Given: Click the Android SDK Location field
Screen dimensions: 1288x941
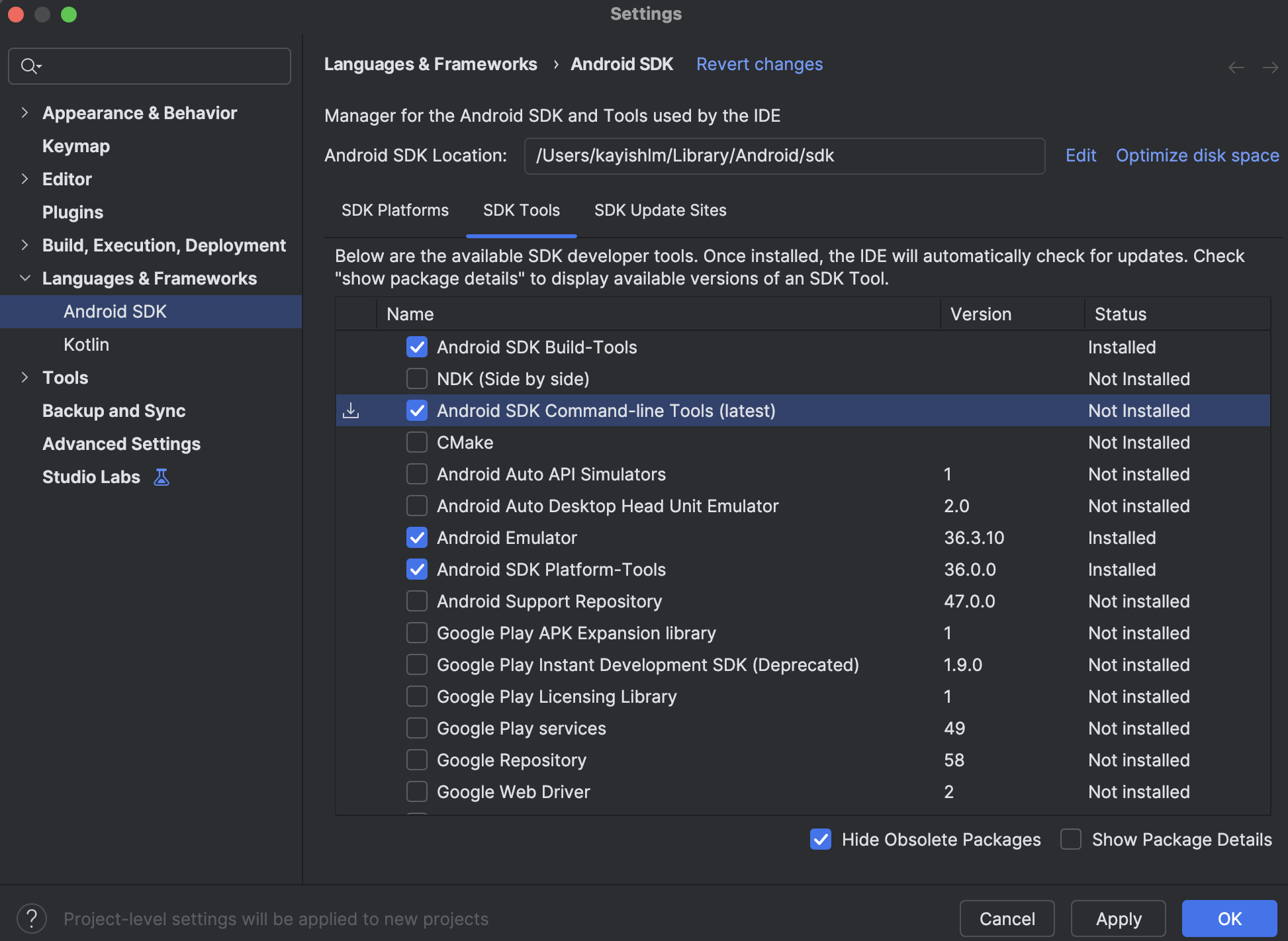Looking at the screenshot, I should [784, 156].
